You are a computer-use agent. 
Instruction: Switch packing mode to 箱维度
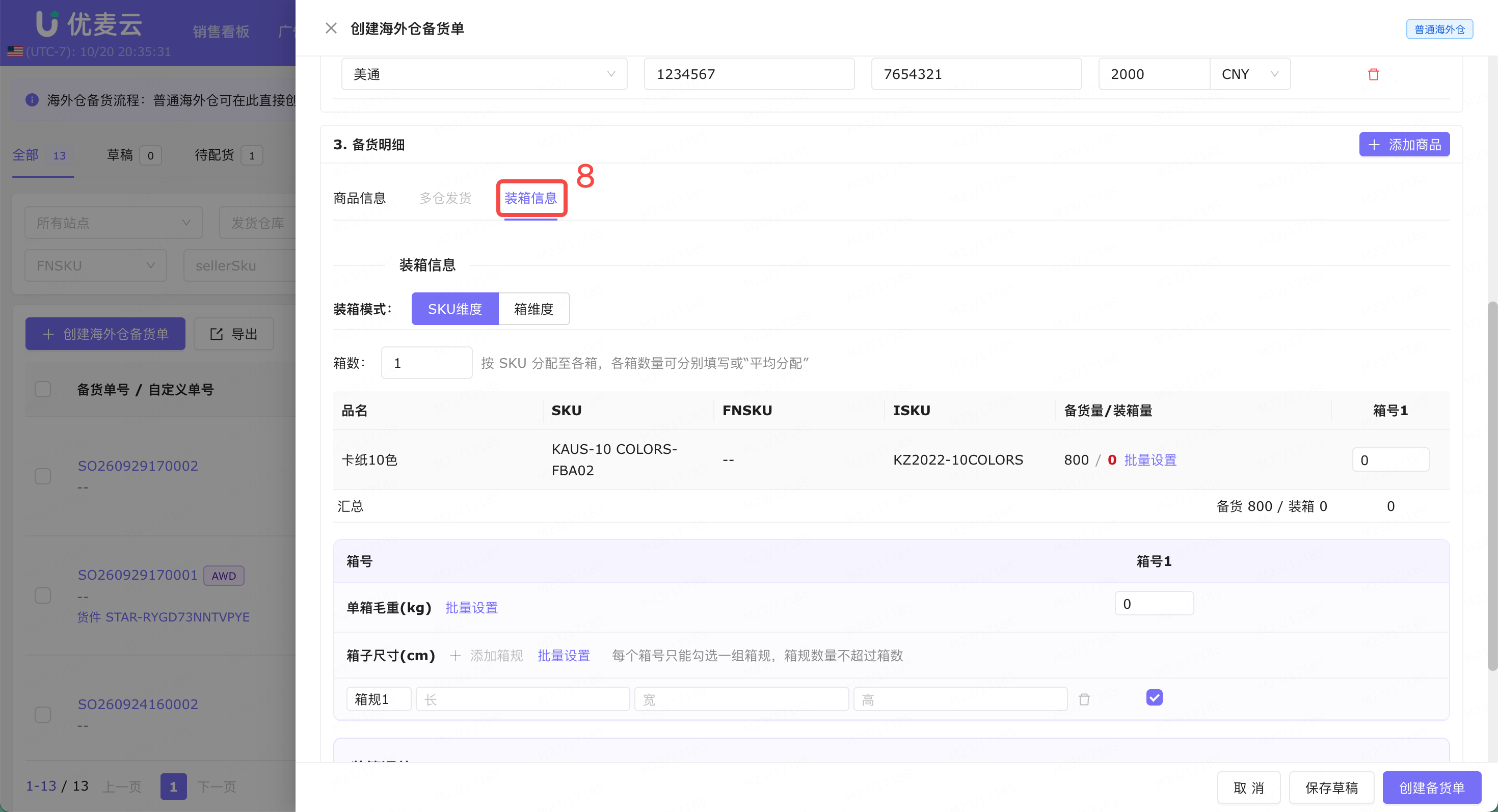coord(534,309)
